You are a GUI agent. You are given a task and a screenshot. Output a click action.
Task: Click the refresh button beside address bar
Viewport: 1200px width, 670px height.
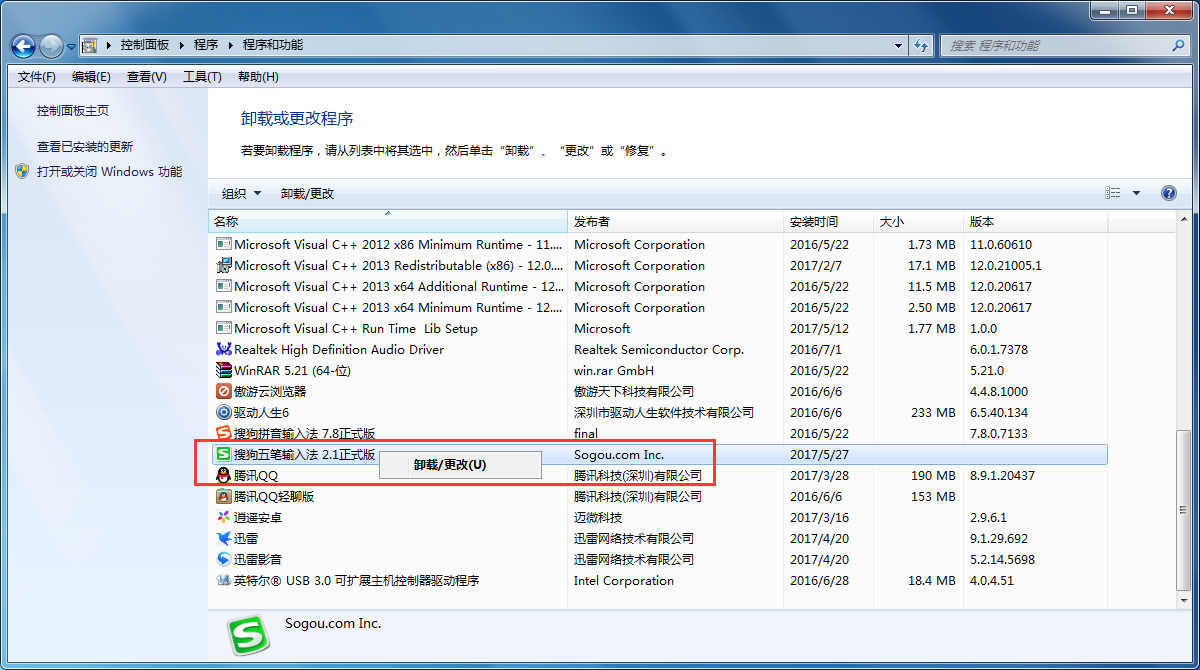coord(921,45)
